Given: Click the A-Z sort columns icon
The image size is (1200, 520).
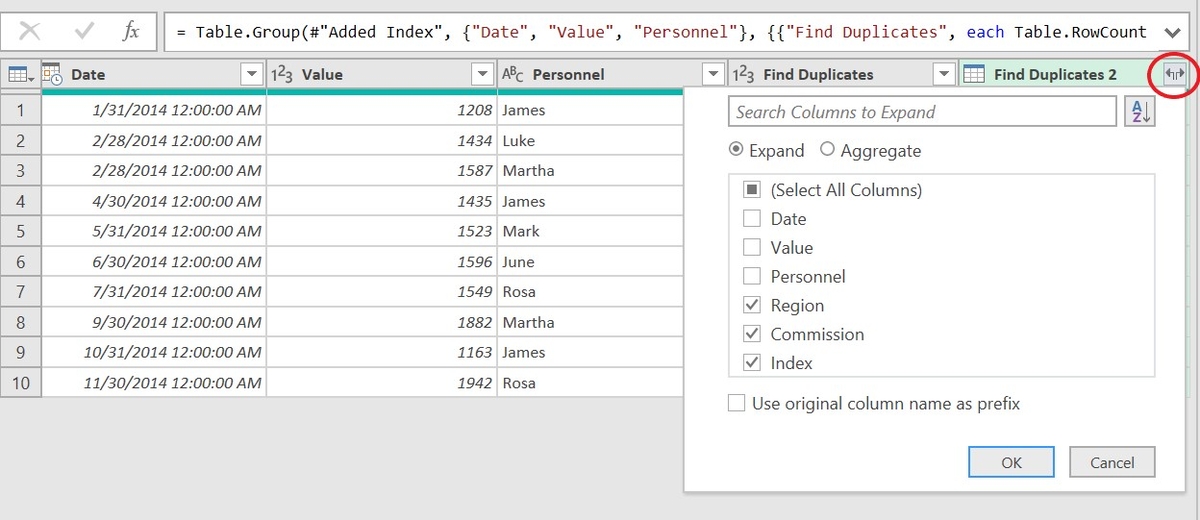Looking at the screenshot, I should [1139, 112].
